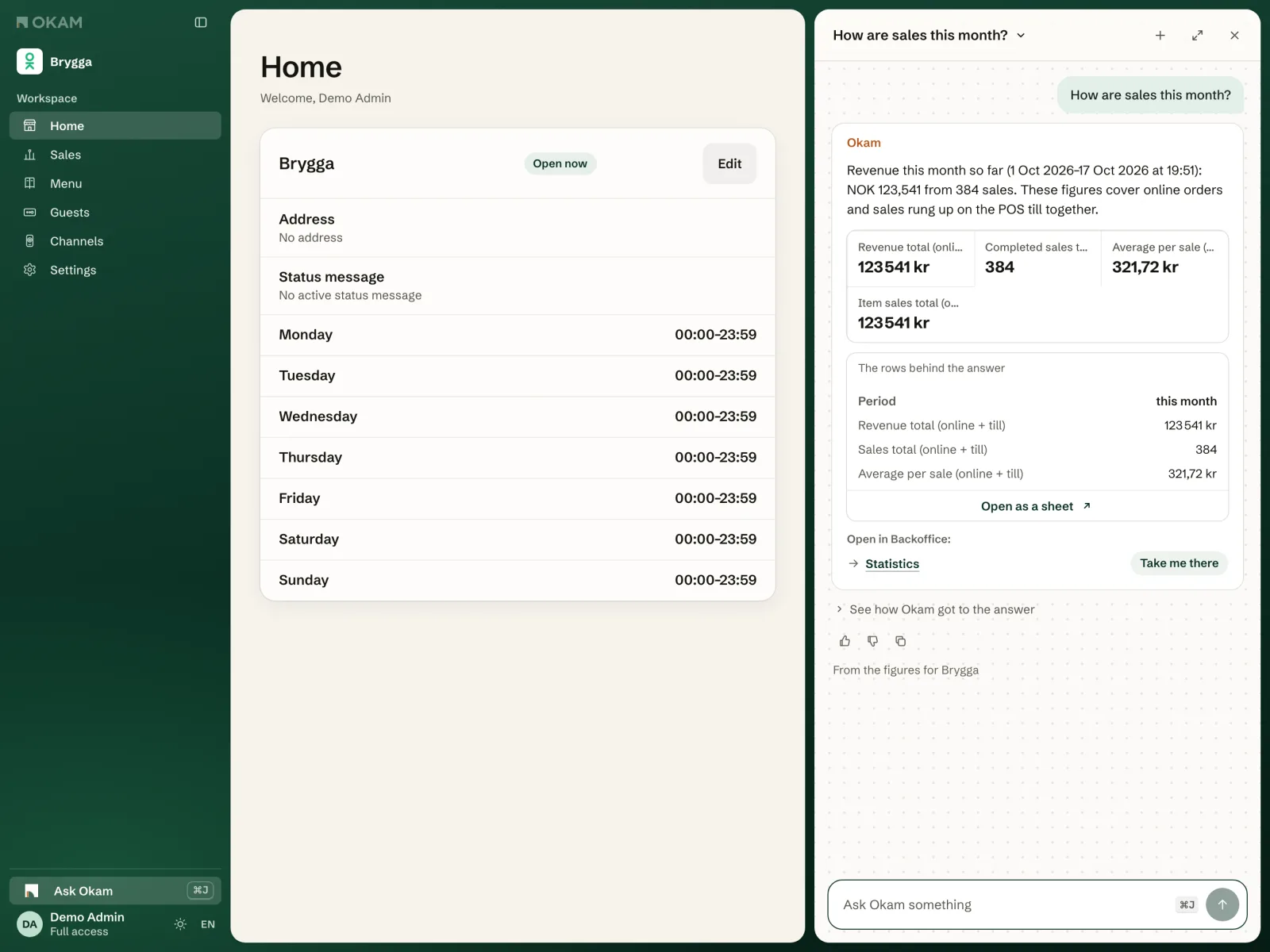The image size is (1270, 952).
Task: Open Settings from the sidebar
Action: tap(115, 270)
